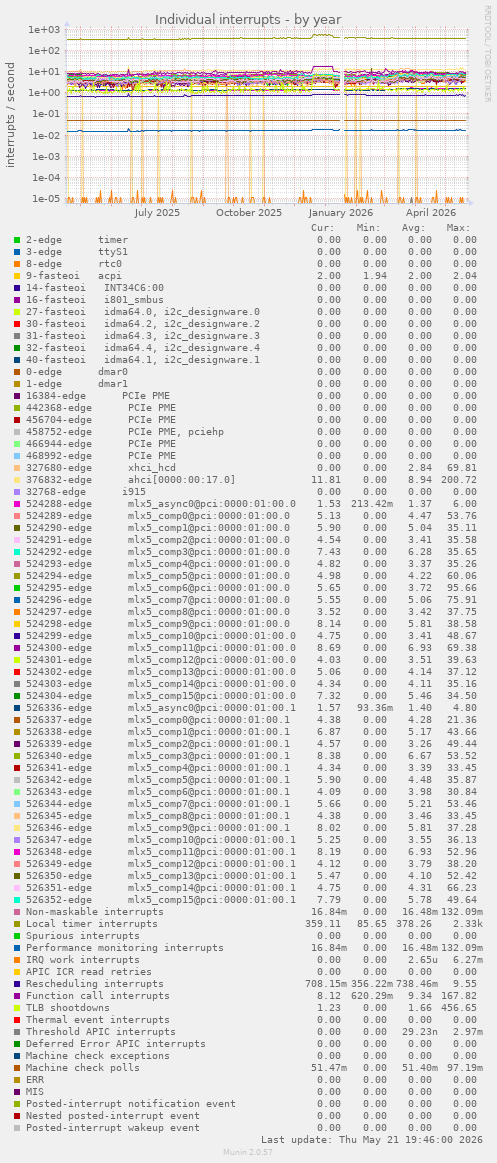Click the April 2026 axis label
The image size is (497, 1163).
(431, 212)
